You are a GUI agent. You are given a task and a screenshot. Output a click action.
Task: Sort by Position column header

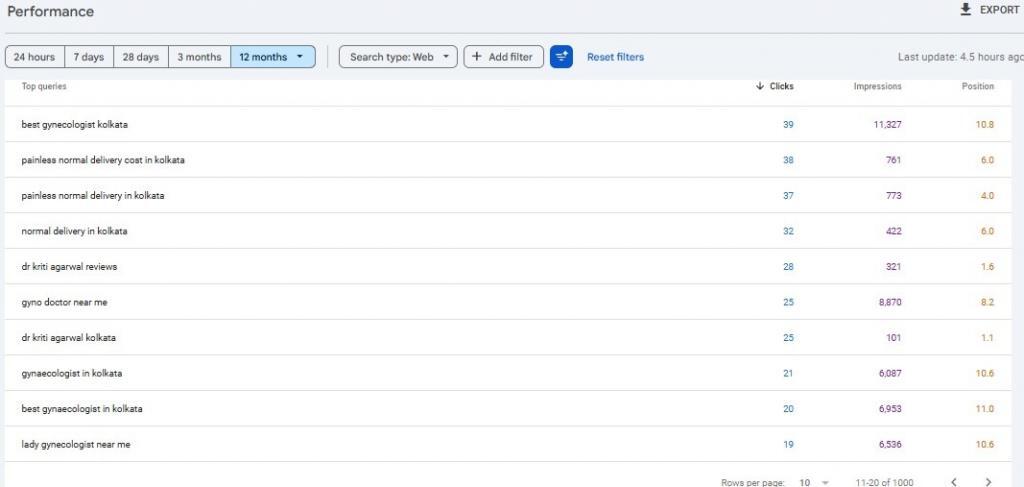[x=978, y=86]
